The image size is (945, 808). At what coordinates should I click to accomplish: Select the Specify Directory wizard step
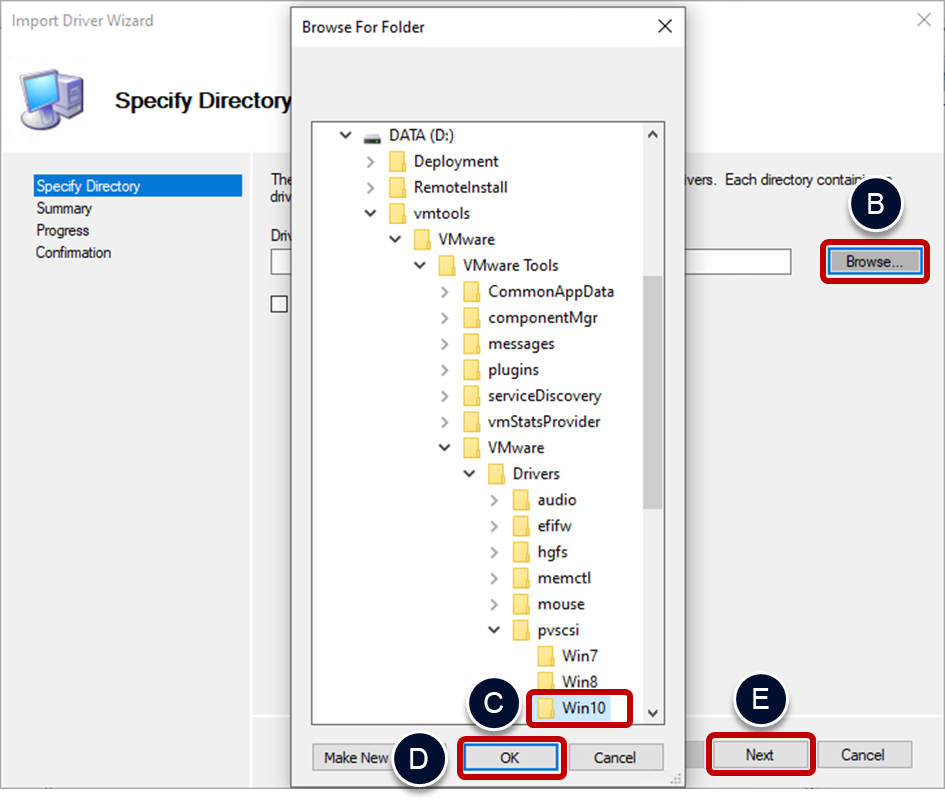tap(88, 186)
